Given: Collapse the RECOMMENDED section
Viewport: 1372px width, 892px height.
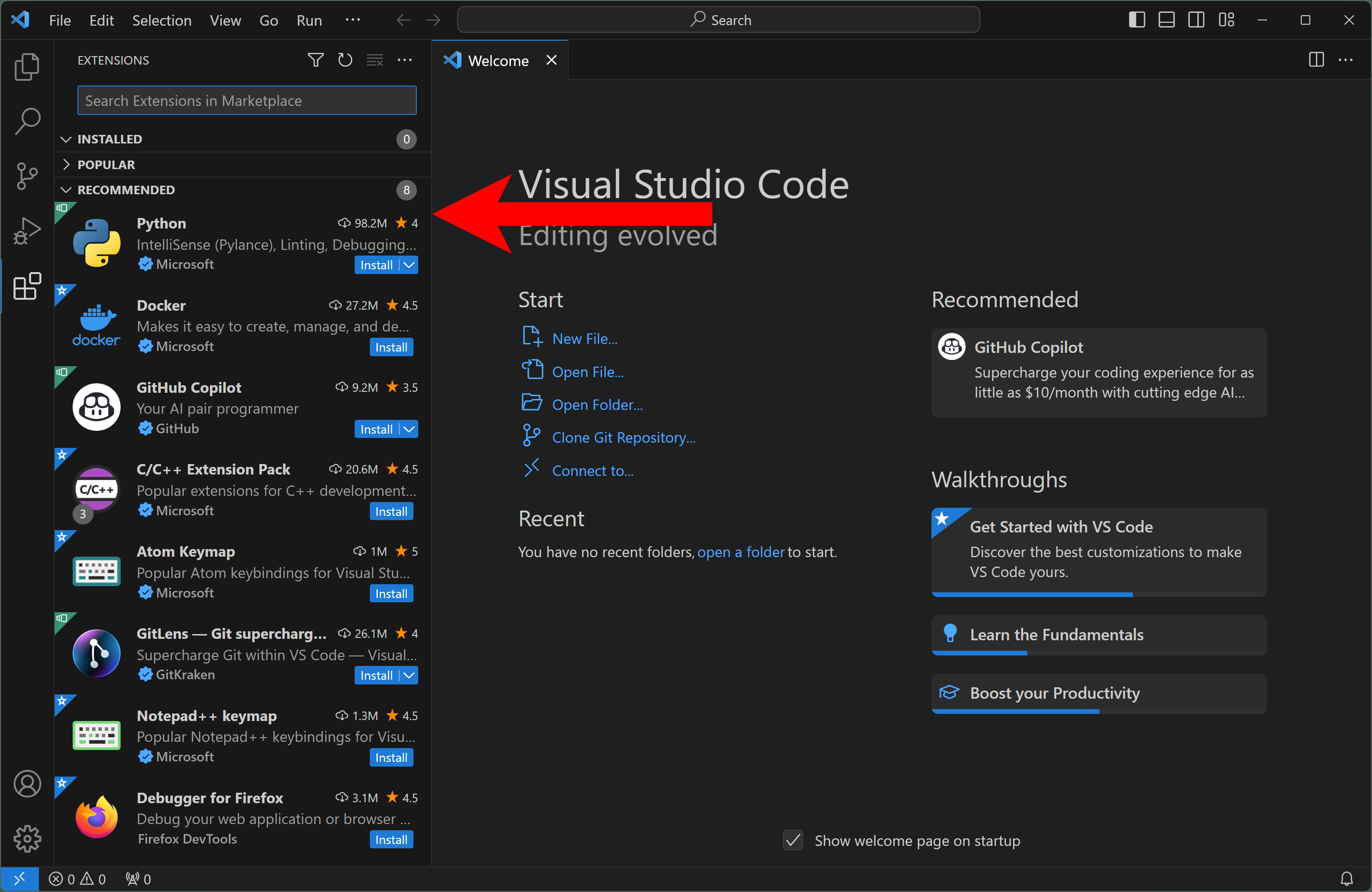Looking at the screenshot, I should coord(242,190).
